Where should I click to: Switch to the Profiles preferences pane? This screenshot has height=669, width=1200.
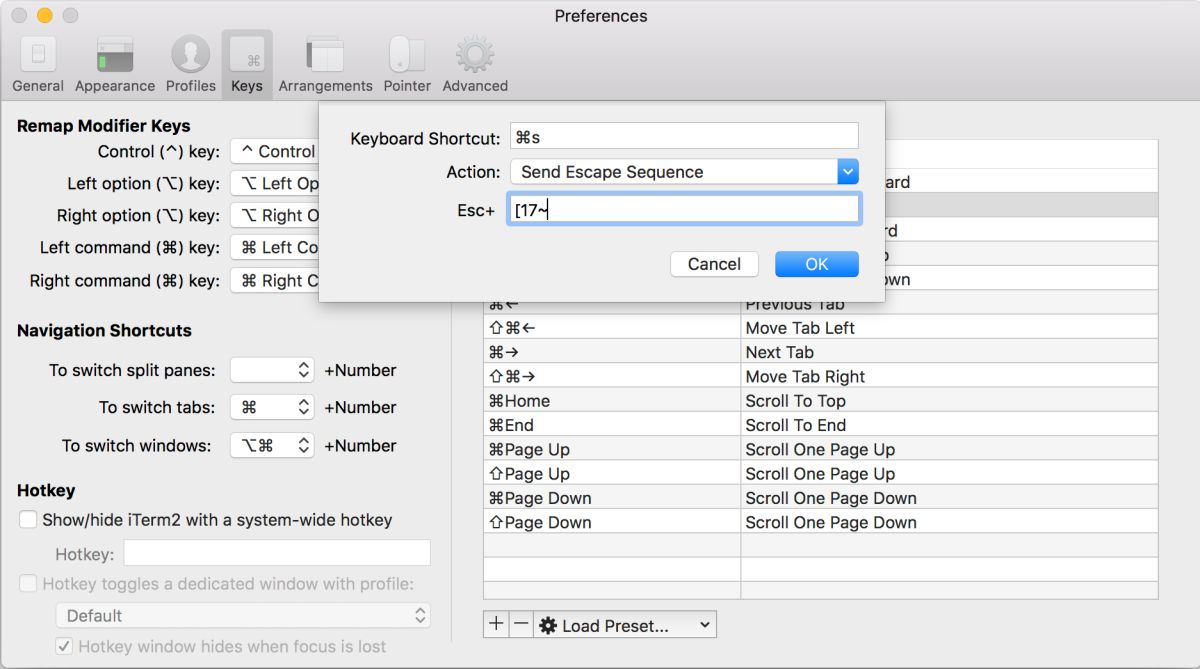pyautogui.click(x=190, y=64)
